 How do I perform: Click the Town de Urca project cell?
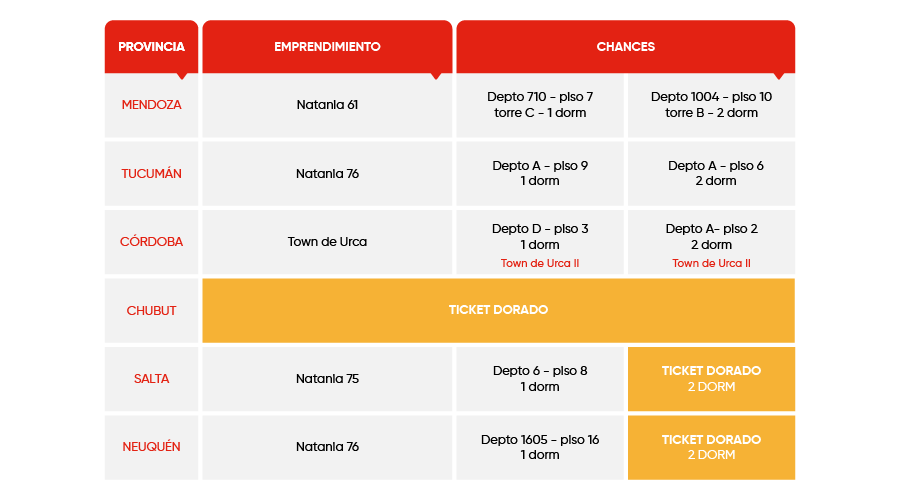[x=327, y=242]
